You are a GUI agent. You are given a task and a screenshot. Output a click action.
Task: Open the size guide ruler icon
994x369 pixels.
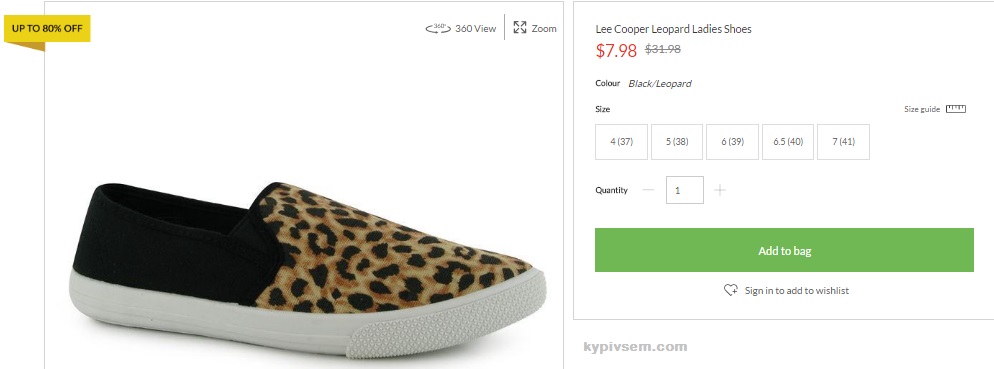click(955, 109)
